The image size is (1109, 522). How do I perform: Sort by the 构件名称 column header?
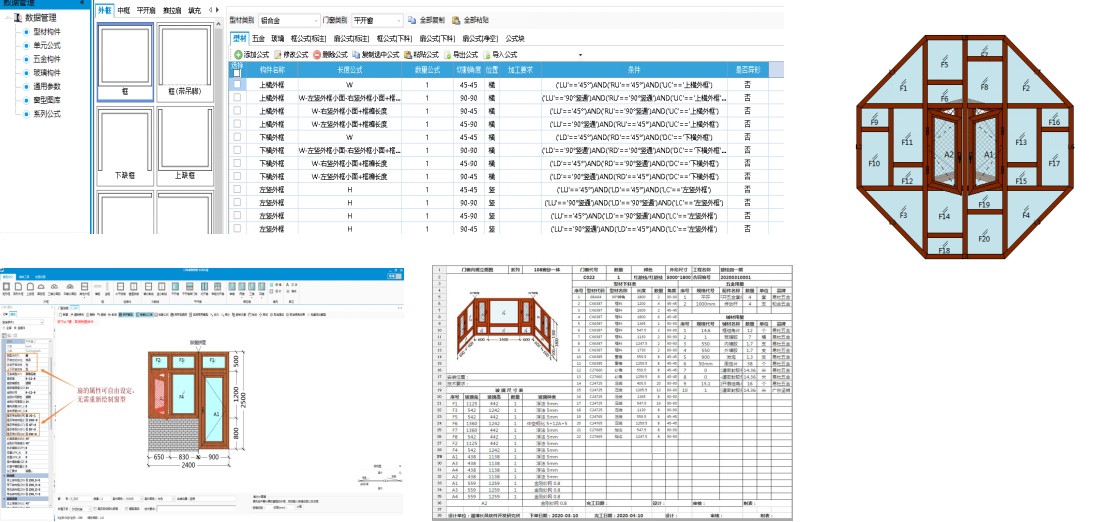click(272, 70)
